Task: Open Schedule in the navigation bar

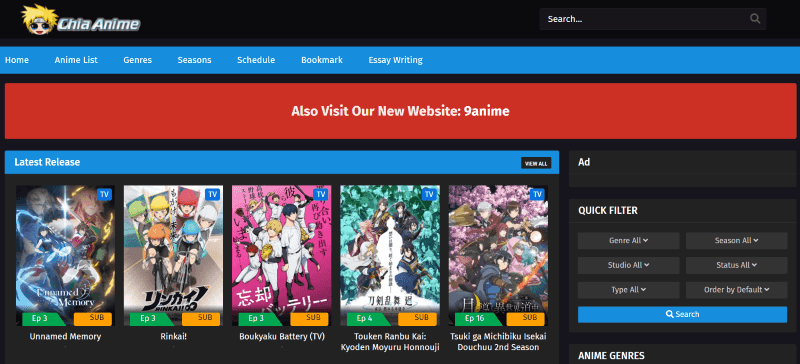Action: click(256, 60)
